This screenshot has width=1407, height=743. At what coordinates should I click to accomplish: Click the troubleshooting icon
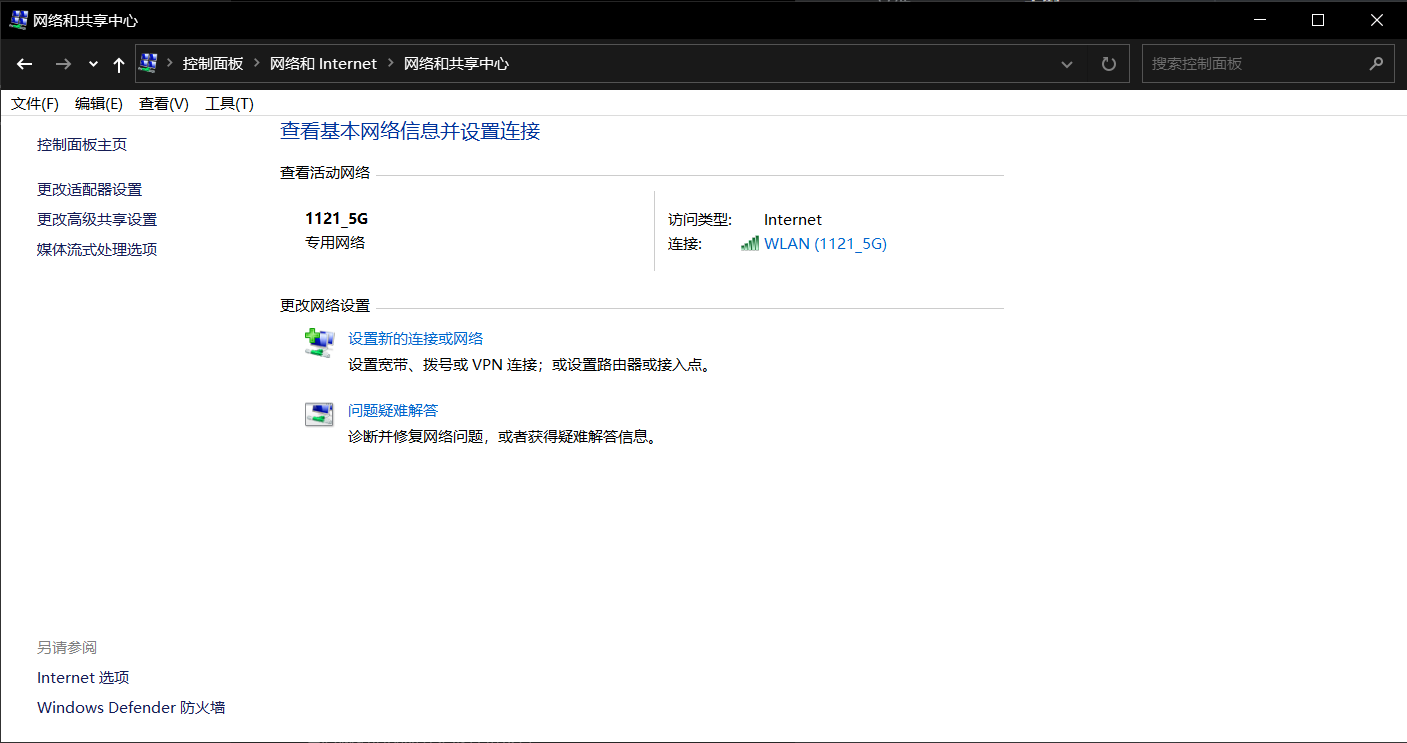point(318,415)
